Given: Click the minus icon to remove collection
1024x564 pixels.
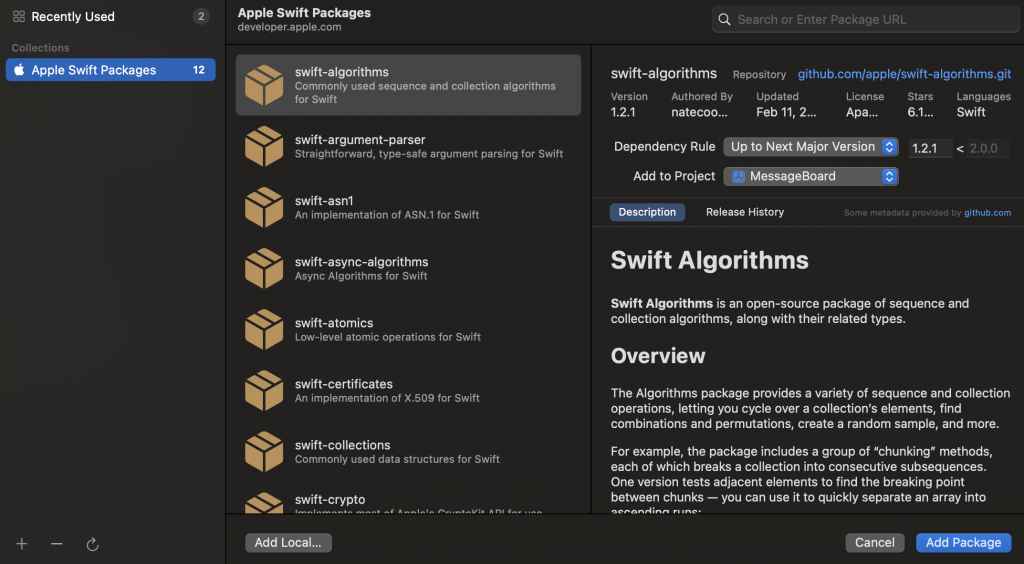Looking at the screenshot, I should point(57,544).
